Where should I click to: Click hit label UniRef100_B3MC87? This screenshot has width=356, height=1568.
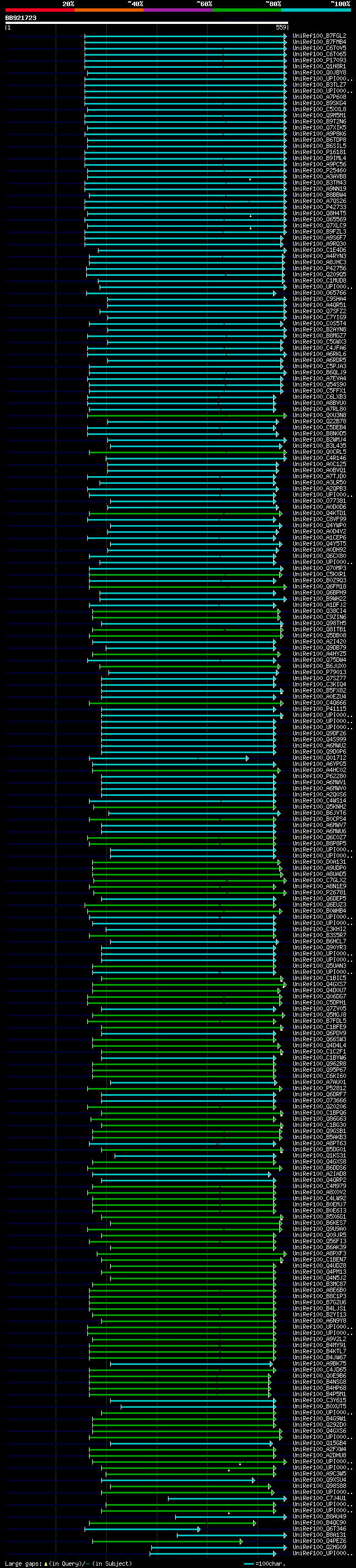[x=319, y=1284]
